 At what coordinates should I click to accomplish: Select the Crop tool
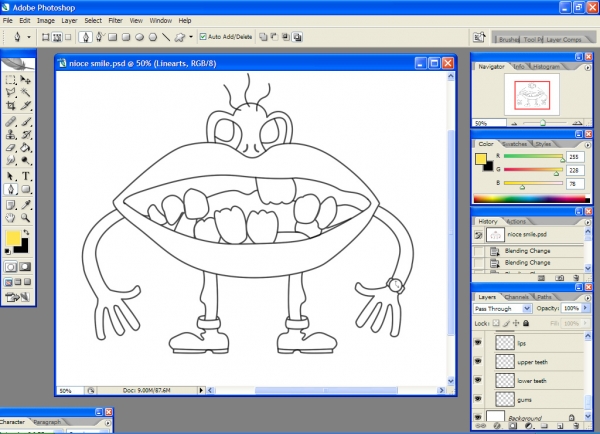pyautogui.click(x=10, y=105)
